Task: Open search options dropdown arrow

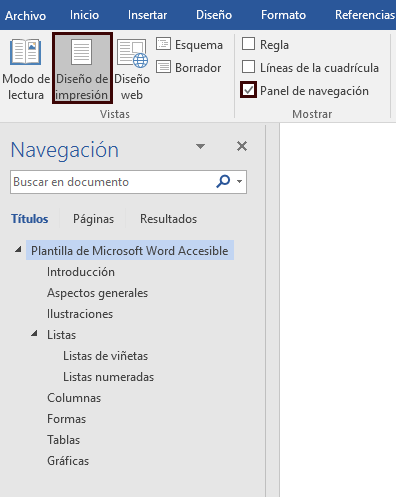Action: [239, 182]
